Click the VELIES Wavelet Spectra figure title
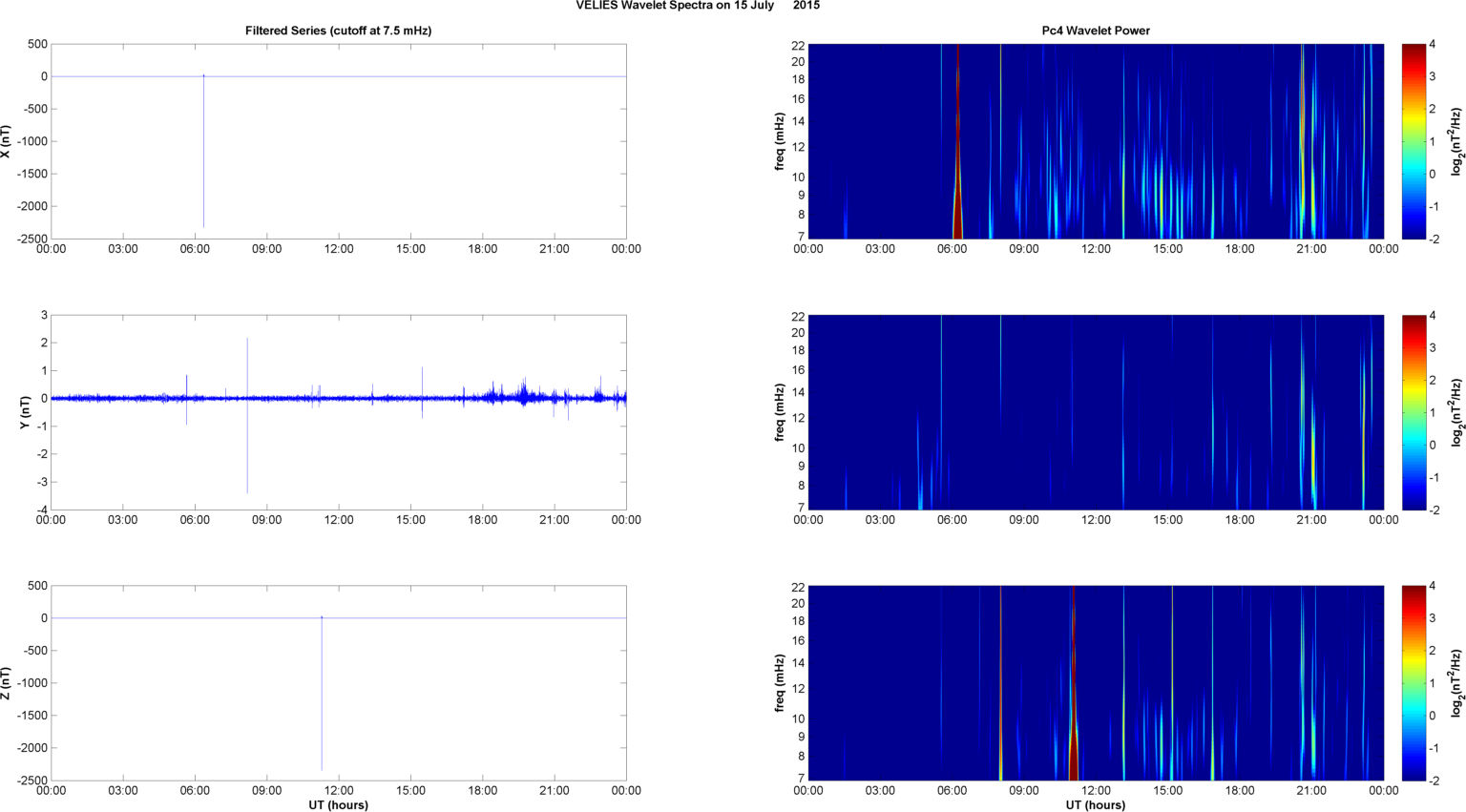Image resolution: width=1466 pixels, height=812 pixels. click(697, 6)
